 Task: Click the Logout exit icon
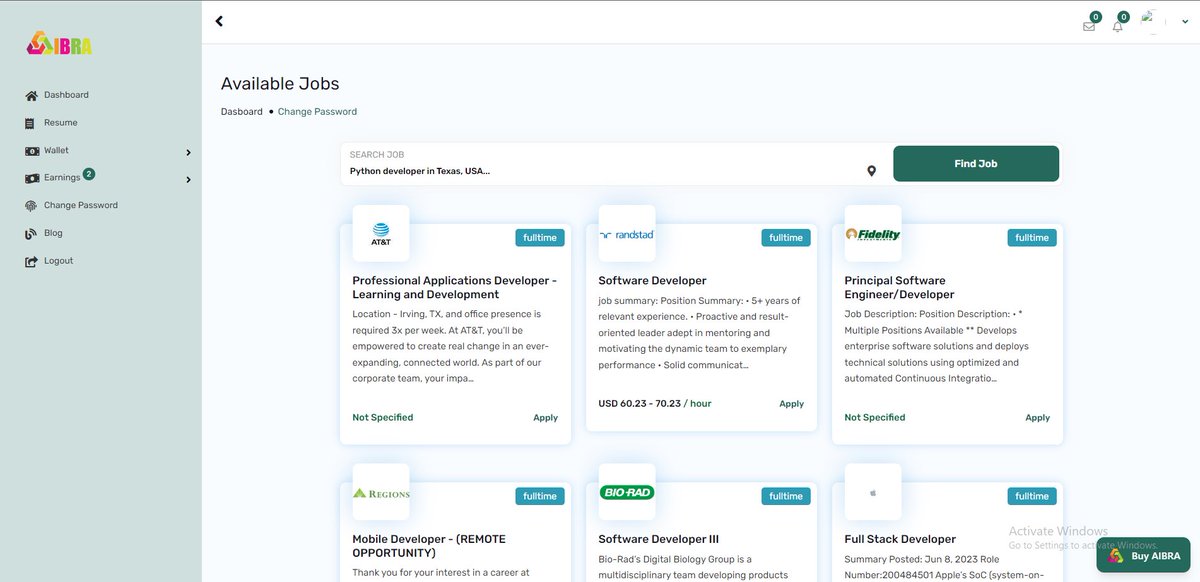click(32, 261)
